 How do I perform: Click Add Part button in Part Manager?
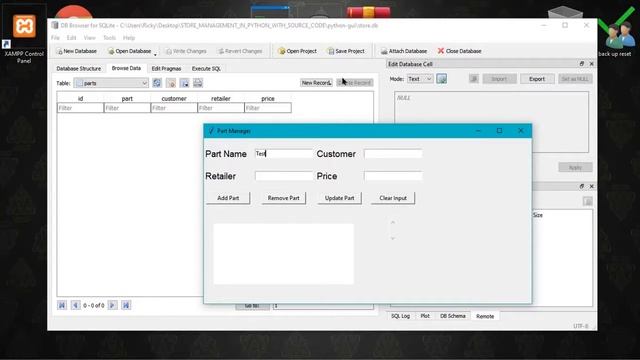[x=228, y=198]
